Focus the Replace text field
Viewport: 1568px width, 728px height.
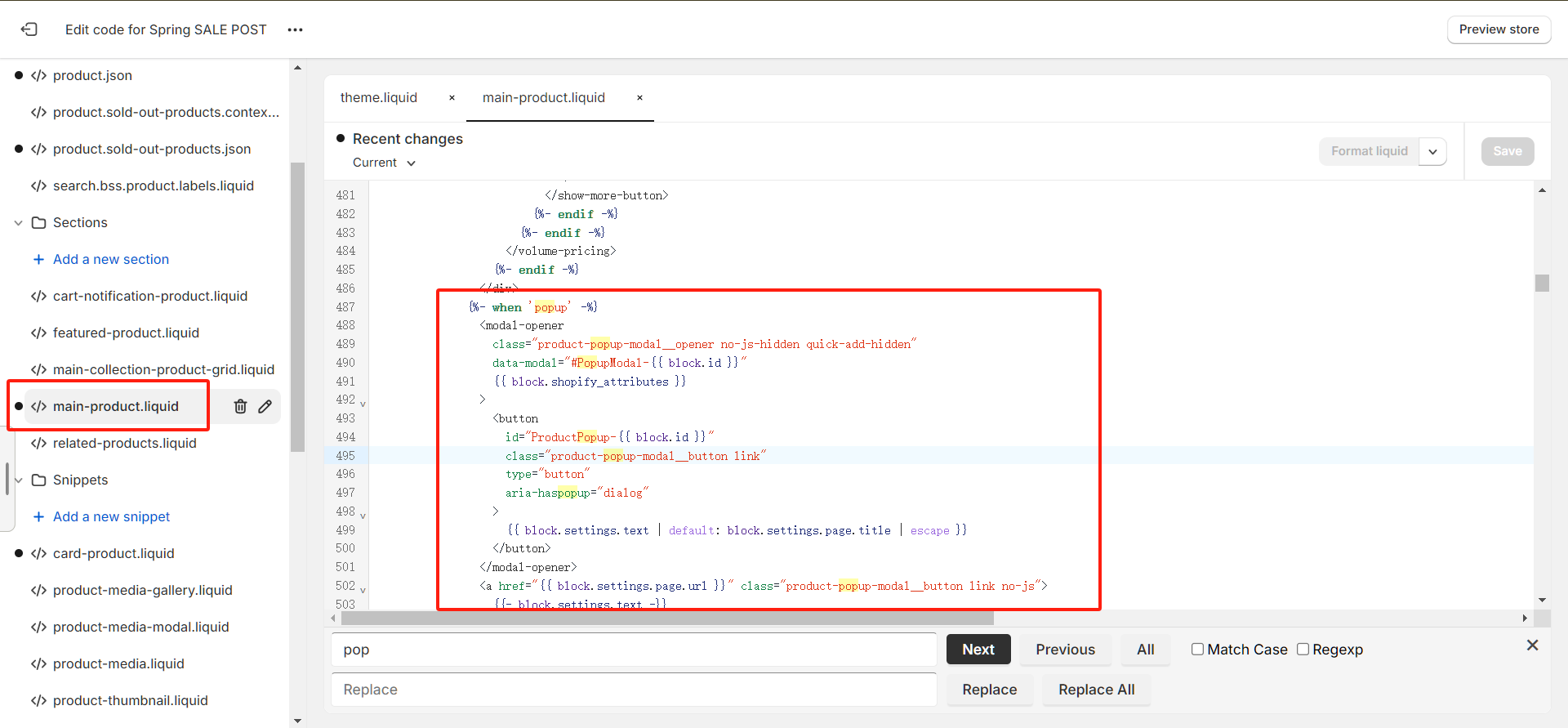click(x=634, y=690)
